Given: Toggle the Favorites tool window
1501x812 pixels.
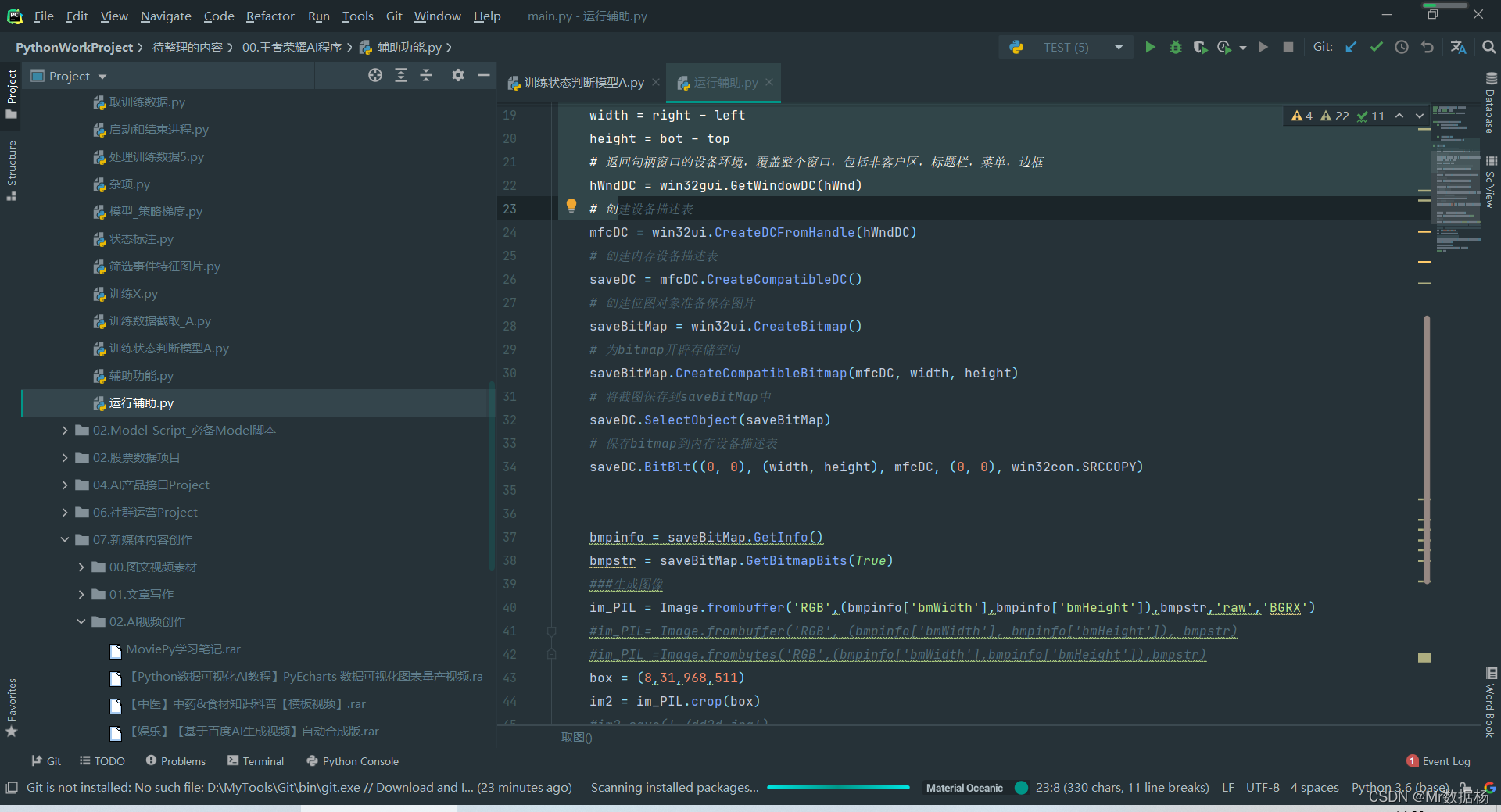Looking at the screenshot, I should click(x=12, y=707).
